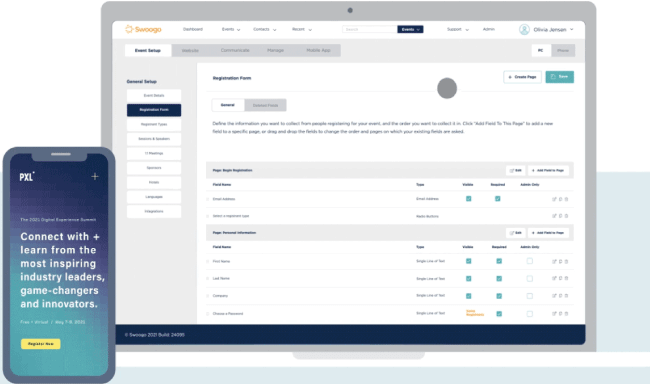
Task: Click copy icon for First Name row
Action: point(560,261)
